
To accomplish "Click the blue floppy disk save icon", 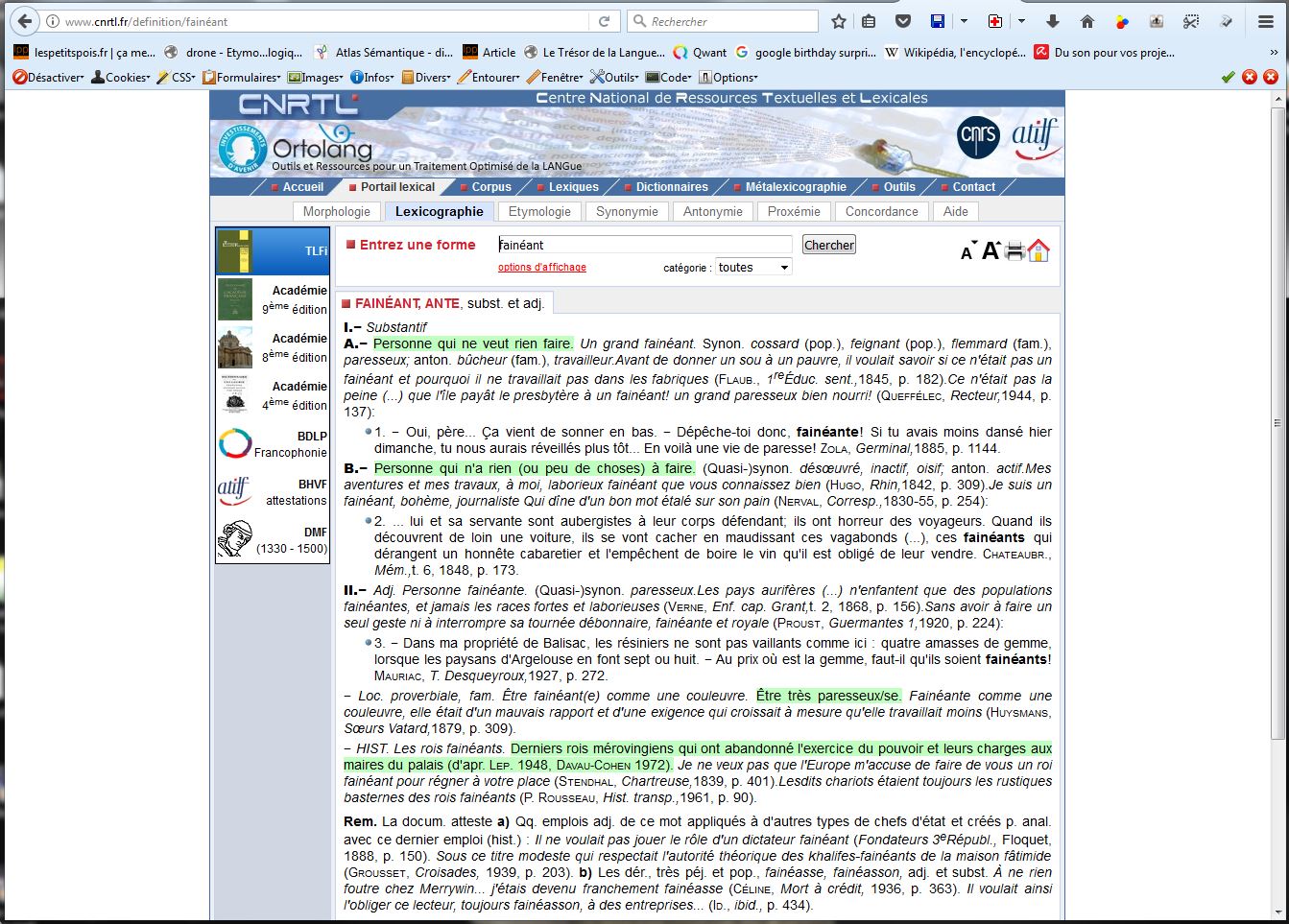I will click(939, 21).
